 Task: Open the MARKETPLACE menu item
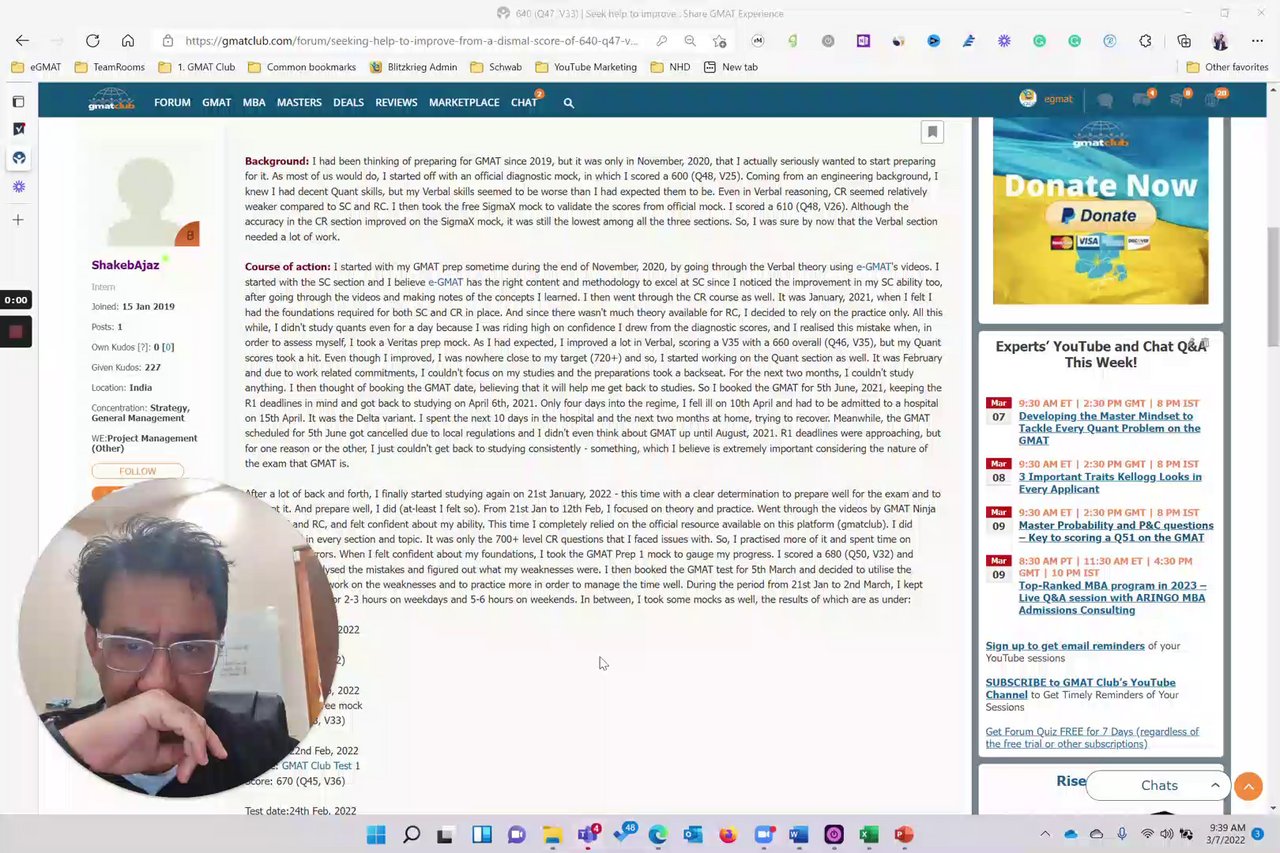(x=464, y=102)
